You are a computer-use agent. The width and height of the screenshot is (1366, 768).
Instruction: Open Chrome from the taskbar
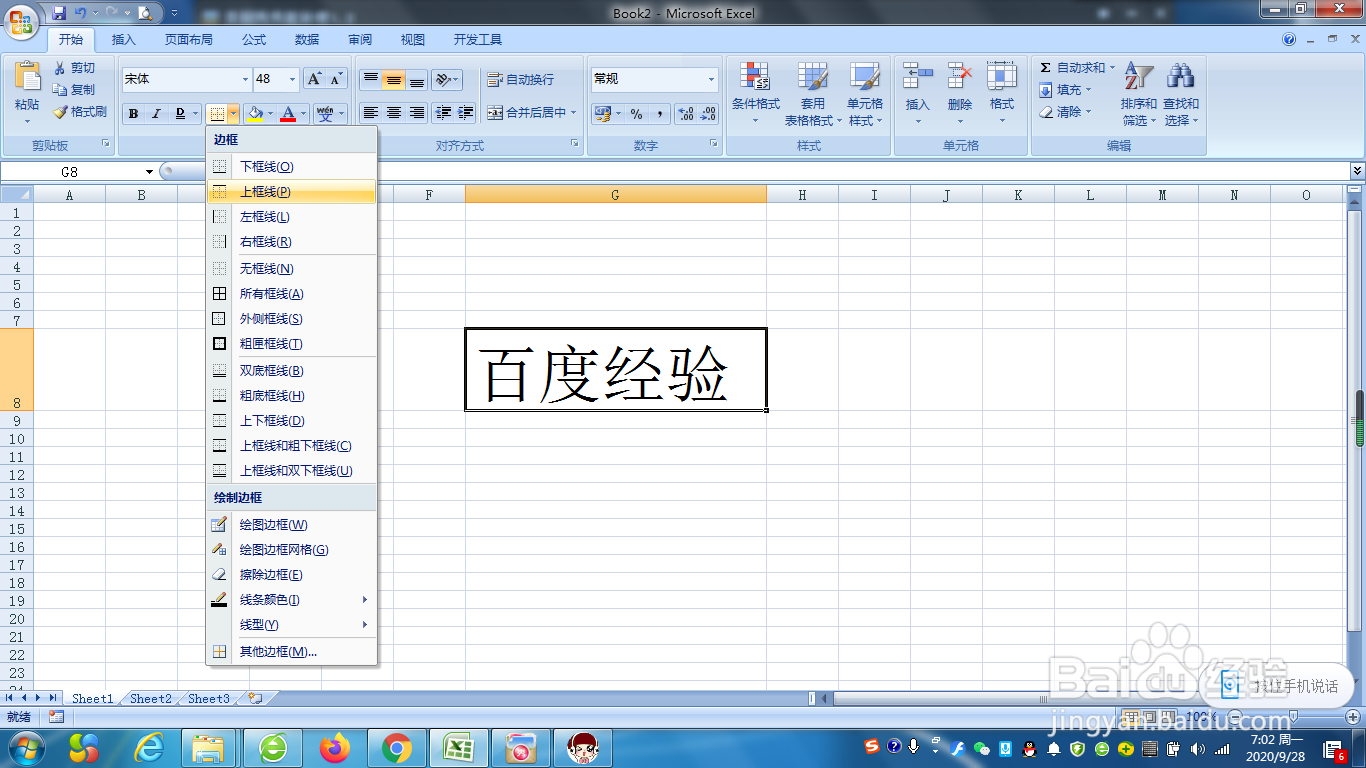(397, 748)
